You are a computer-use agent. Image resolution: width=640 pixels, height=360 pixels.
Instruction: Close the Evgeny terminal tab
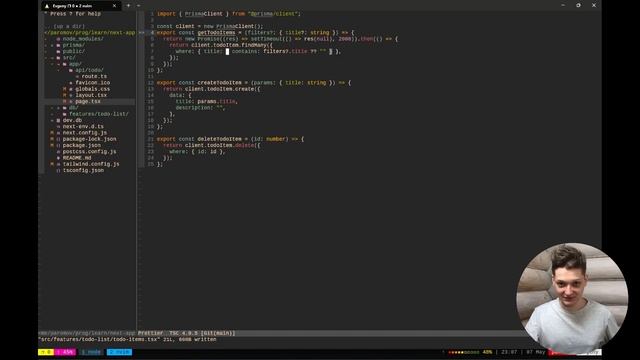click(x=114, y=6)
